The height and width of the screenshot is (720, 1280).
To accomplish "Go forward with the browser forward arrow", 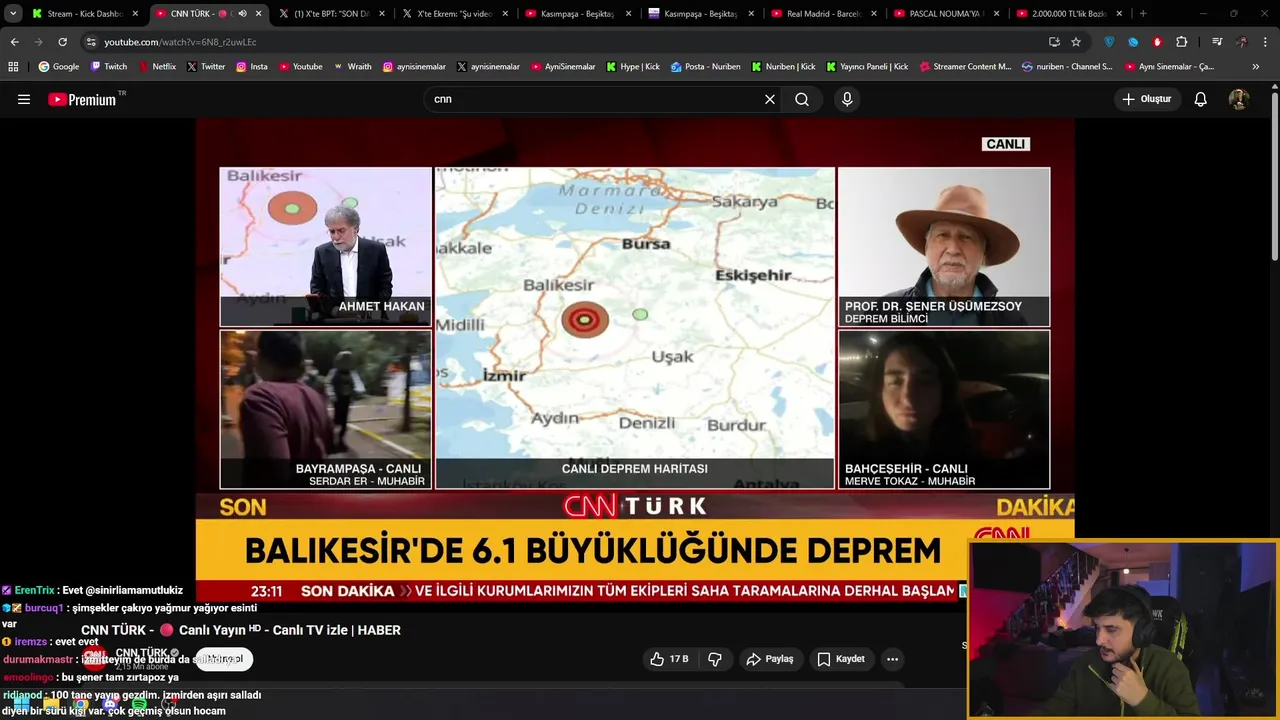I will [38, 42].
